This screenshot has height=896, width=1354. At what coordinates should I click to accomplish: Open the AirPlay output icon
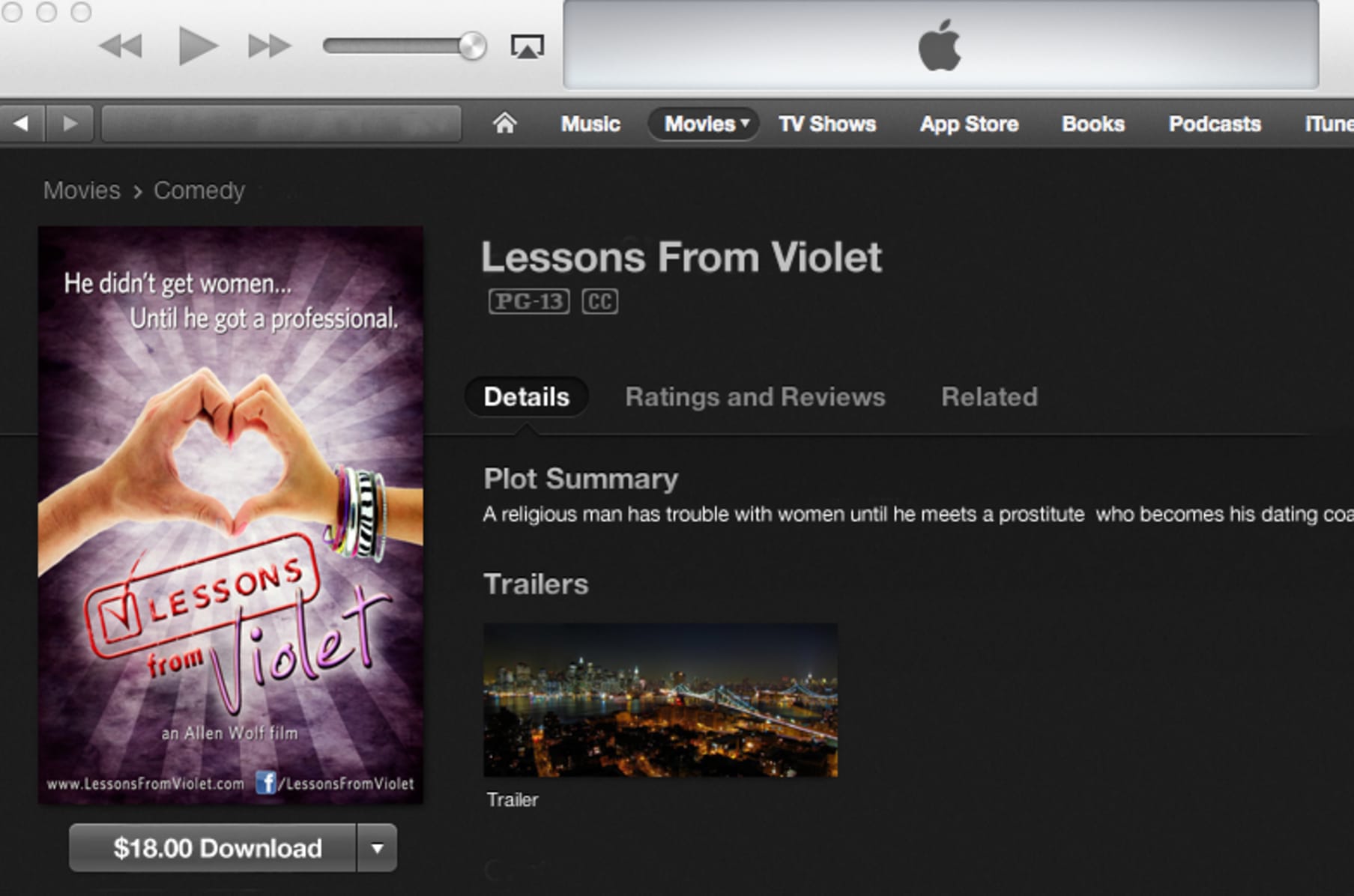528,46
